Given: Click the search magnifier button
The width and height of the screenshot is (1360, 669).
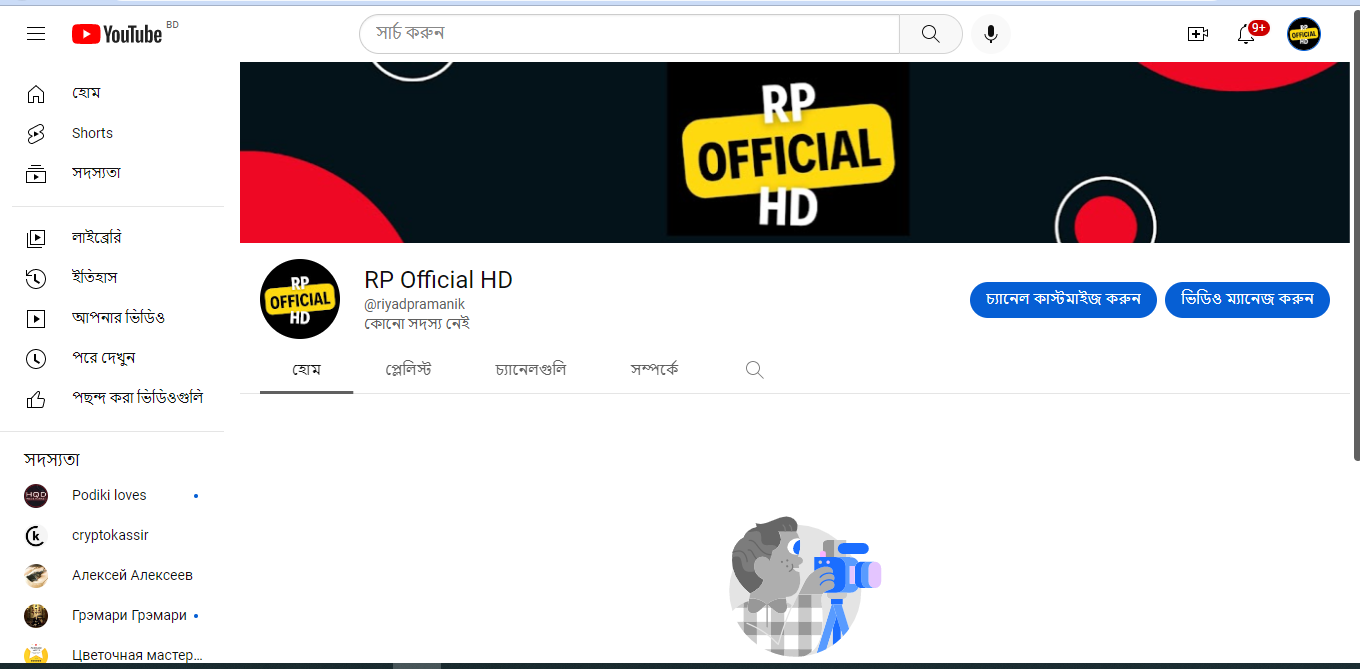Looking at the screenshot, I should [930, 34].
